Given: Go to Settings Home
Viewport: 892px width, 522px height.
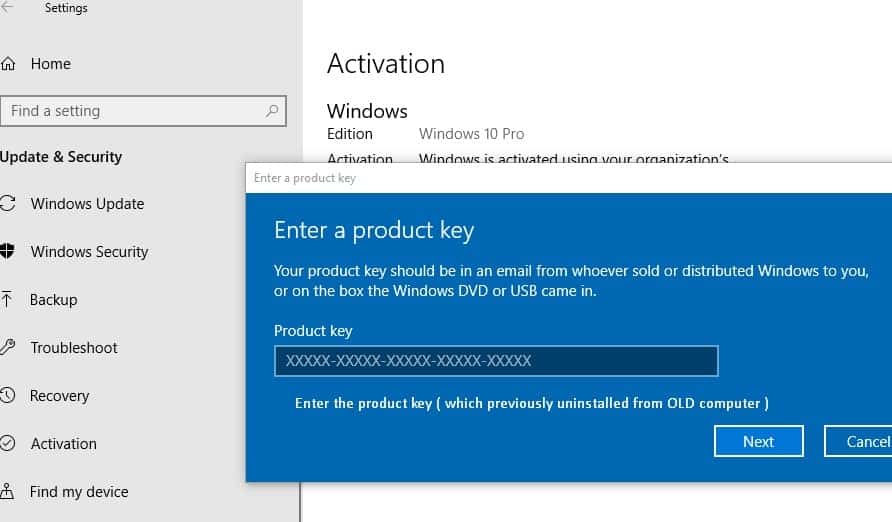Looking at the screenshot, I should pos(50,64).
